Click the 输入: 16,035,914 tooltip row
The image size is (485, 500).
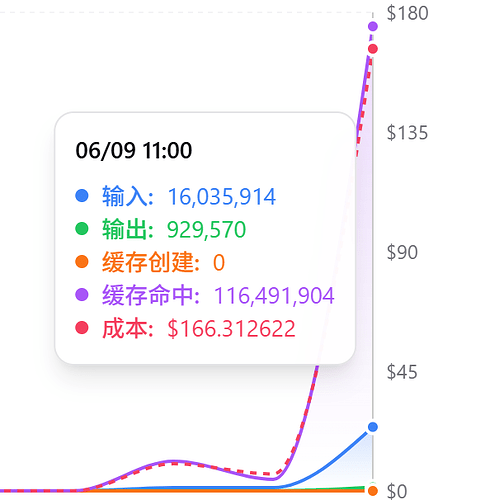tap(176, 196)
